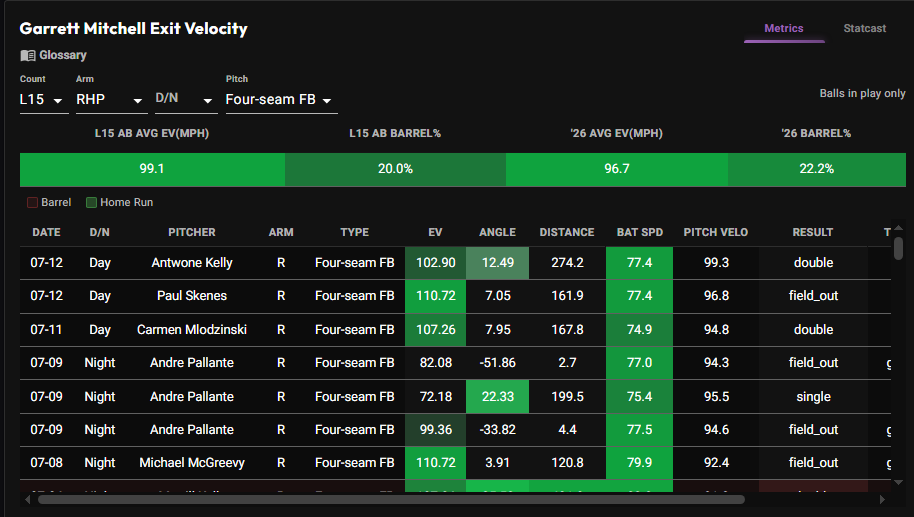Click the horizontal scrollbar thumb
This screenshot has height=517, width=914.
(x=391, y=500)
